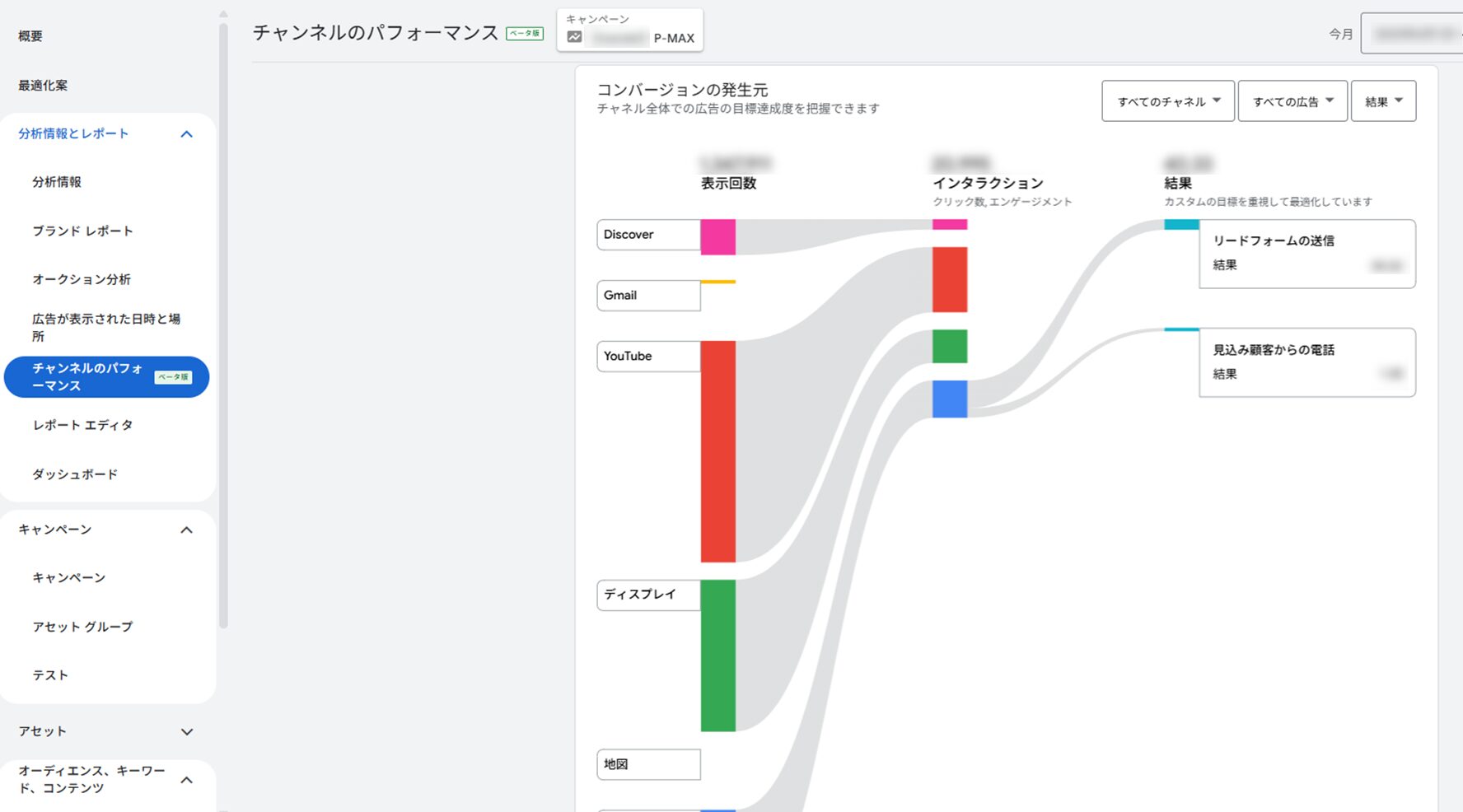The width and height of the screenshot is (1463, 812).
Task: Open 概要 in the sidebar
Action: (x=30, y=36)
